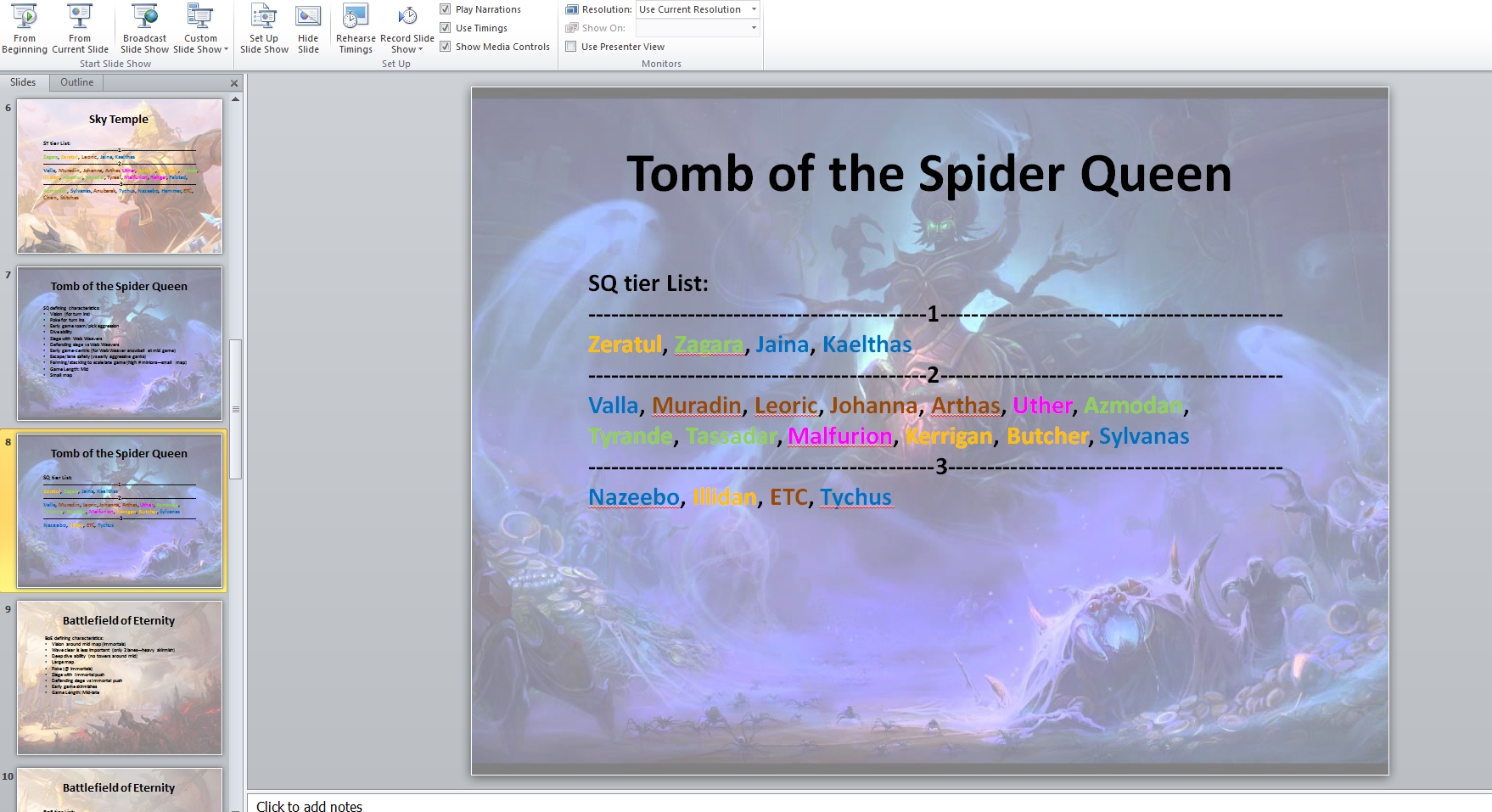Click the slide pane scrollbar thumb
The height and width of the screenshot is (812, 1492).
[x=236, y=409]
